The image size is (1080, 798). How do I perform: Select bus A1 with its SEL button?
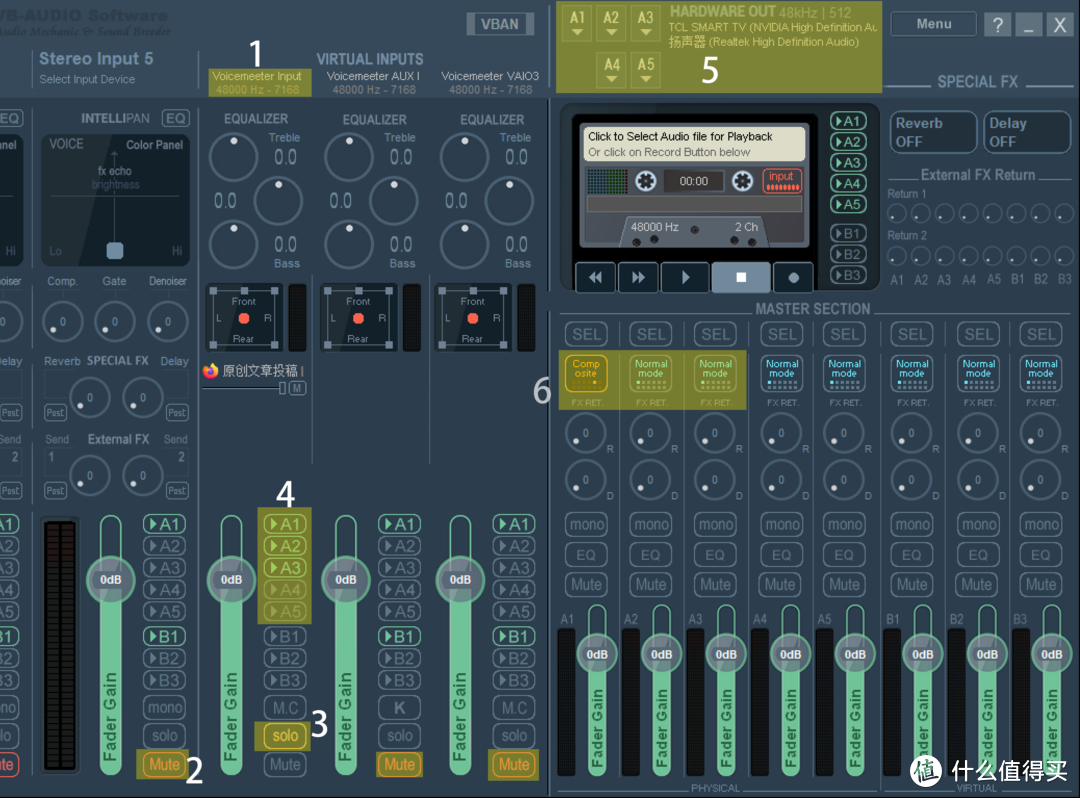586,335
